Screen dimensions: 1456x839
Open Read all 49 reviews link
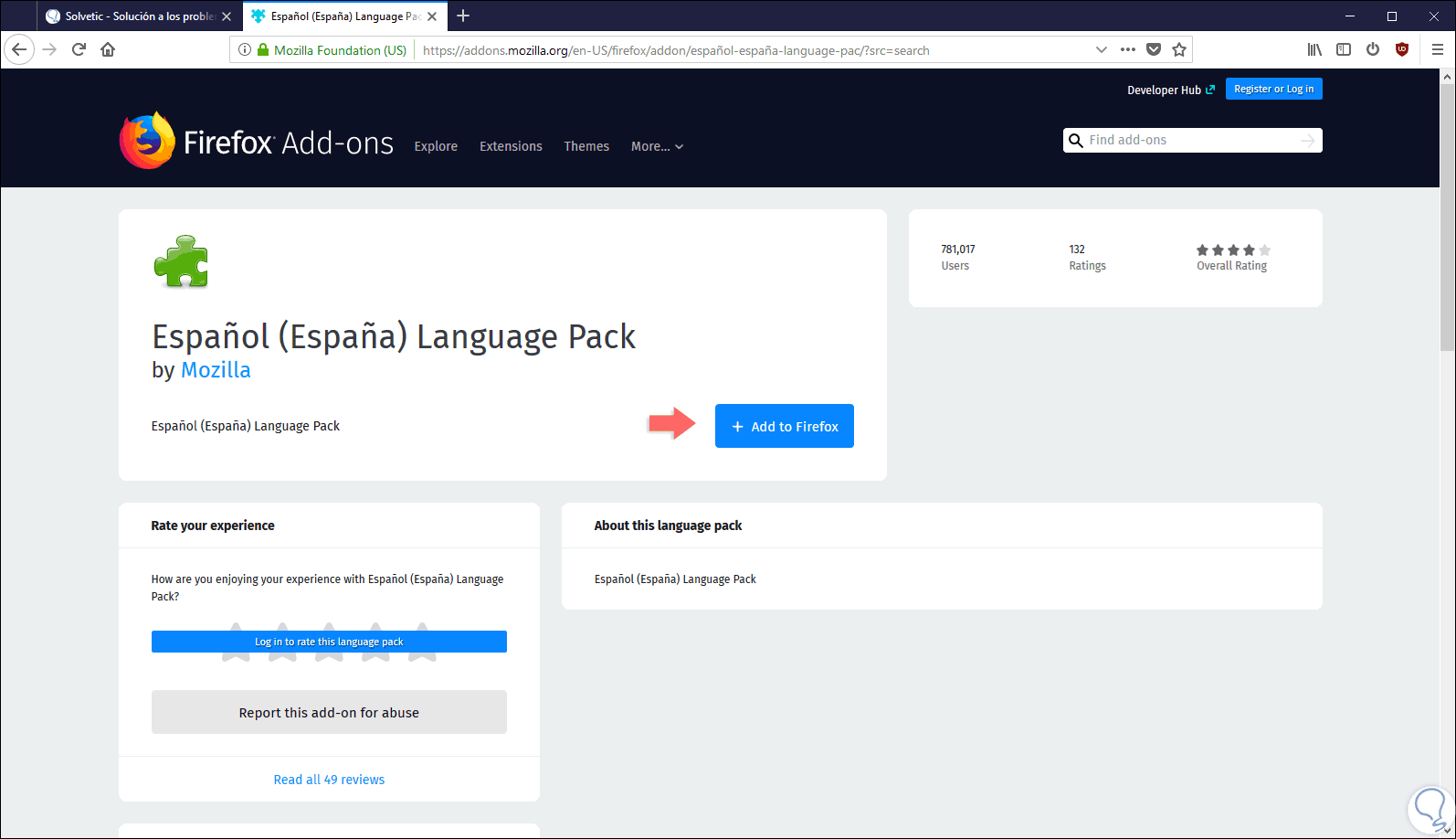point(329,780)
